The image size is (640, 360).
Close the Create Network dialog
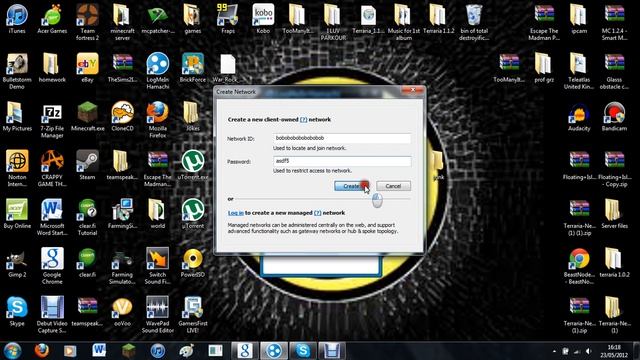pyautogui.click(x=413, y=90)
